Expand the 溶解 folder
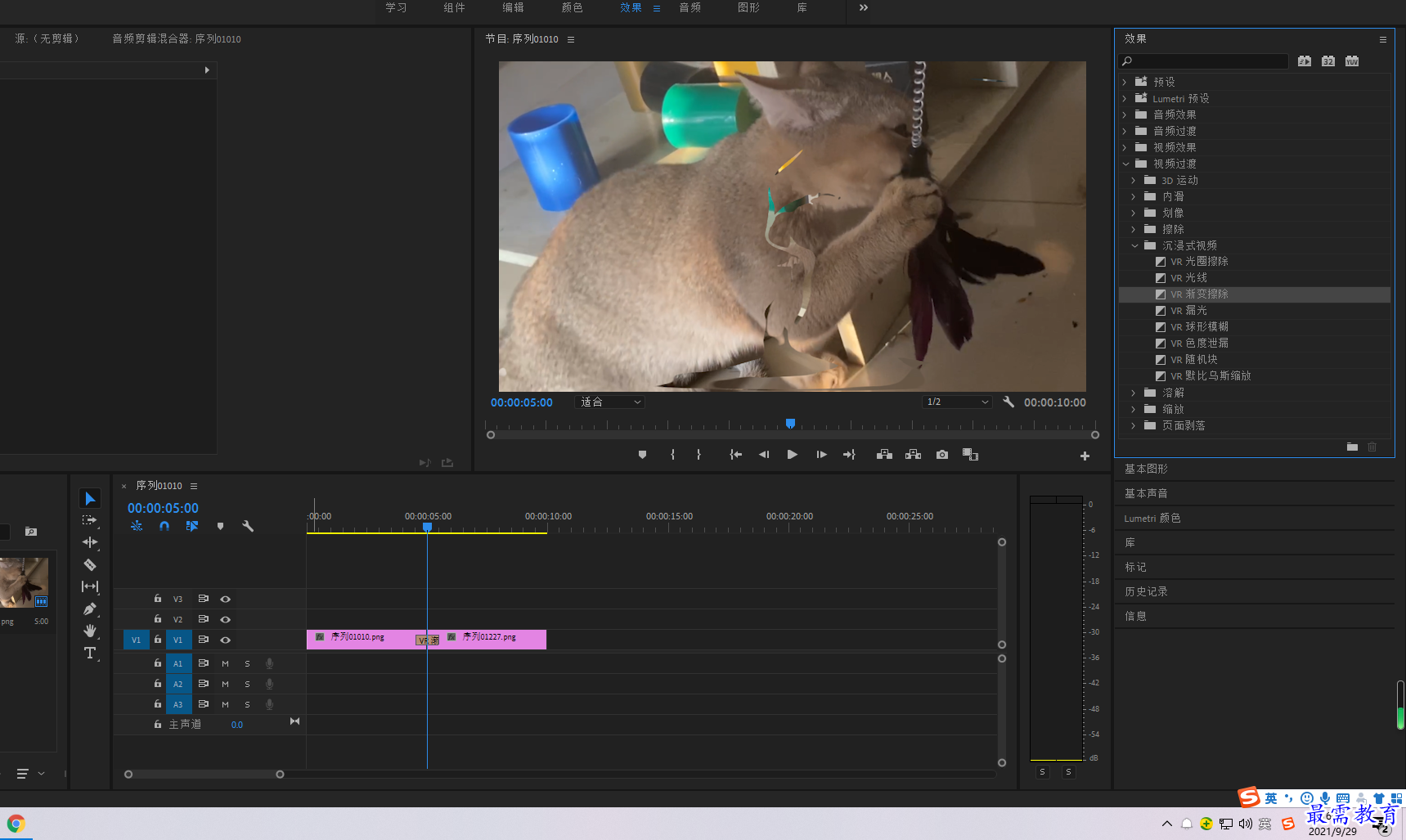 1134,393
